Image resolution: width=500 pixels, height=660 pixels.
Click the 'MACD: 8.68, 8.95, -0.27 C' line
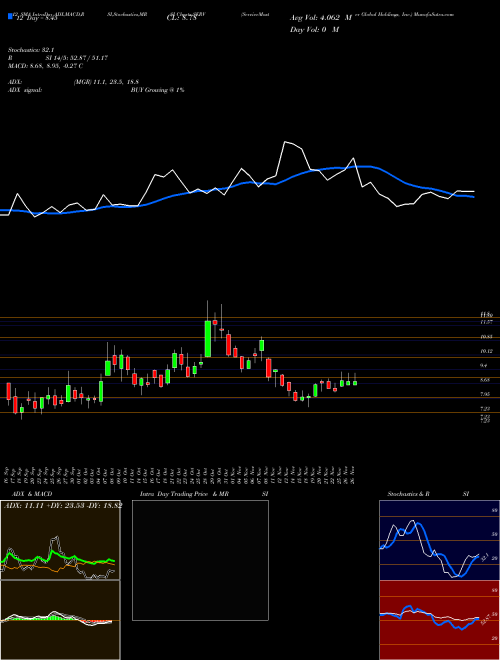coord(45,66)
